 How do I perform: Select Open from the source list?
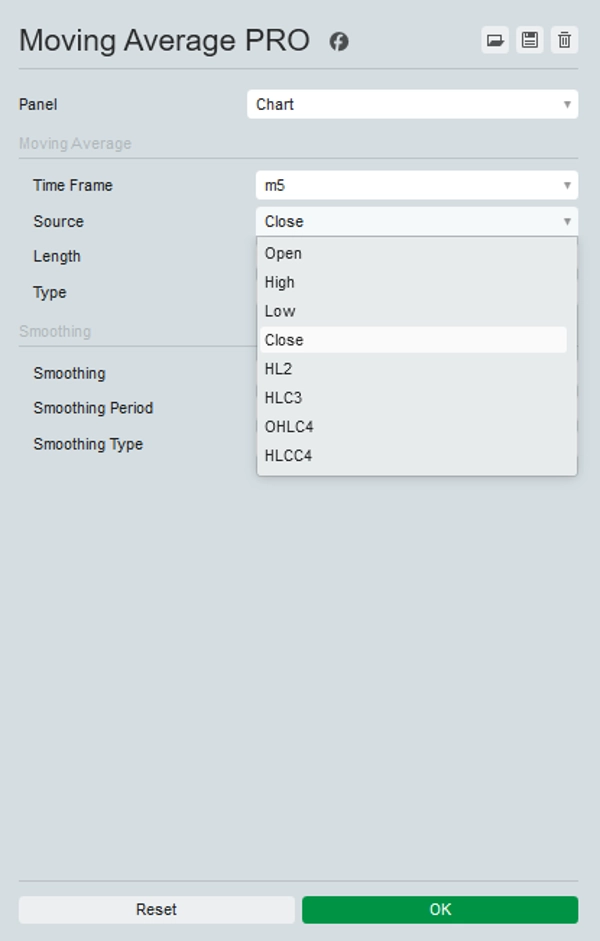point(284,253)
